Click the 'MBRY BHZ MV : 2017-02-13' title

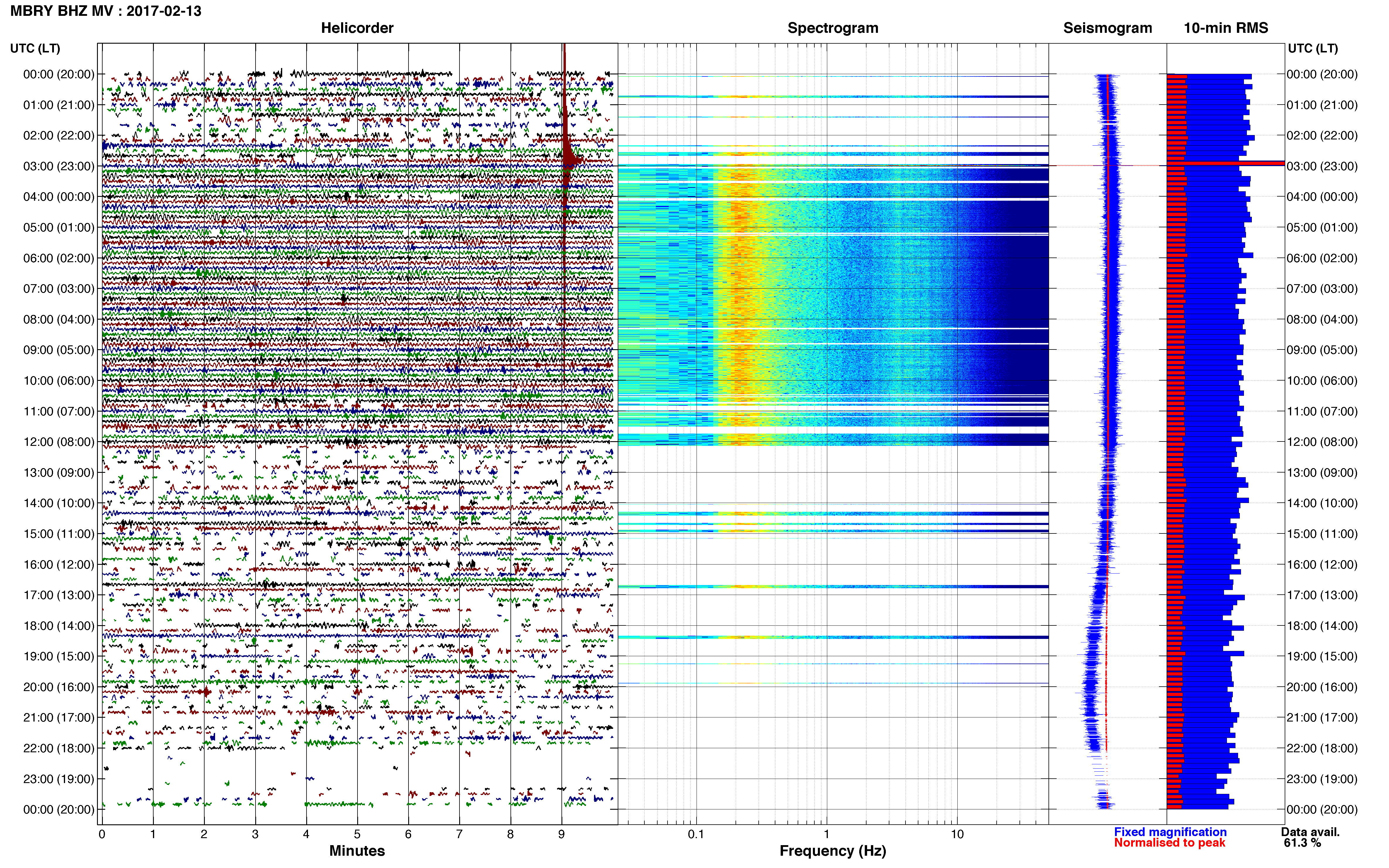pyautogui.click(x=106, y=11)
